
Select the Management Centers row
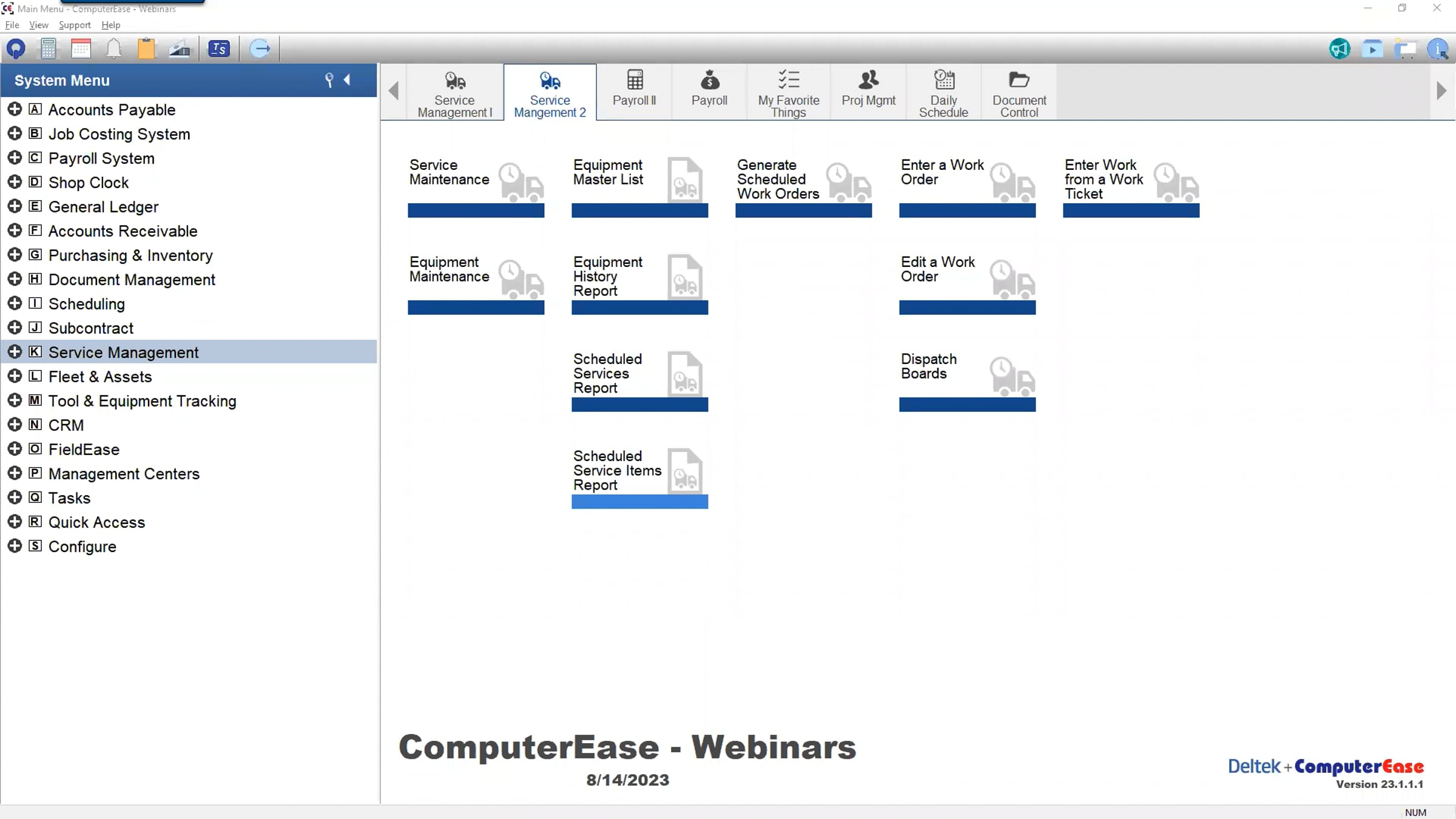click(189, 473)
